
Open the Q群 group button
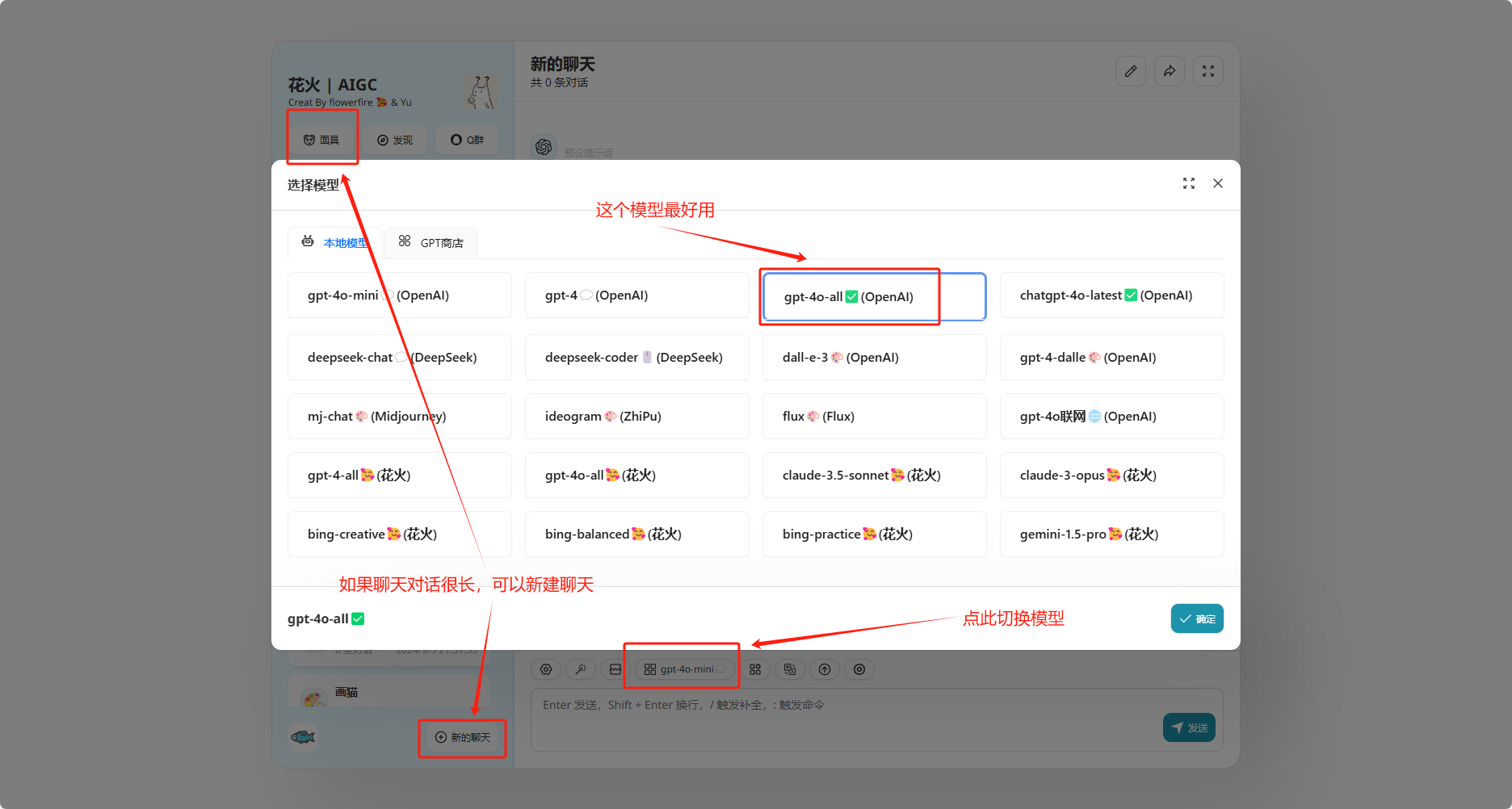coord(467,140)
